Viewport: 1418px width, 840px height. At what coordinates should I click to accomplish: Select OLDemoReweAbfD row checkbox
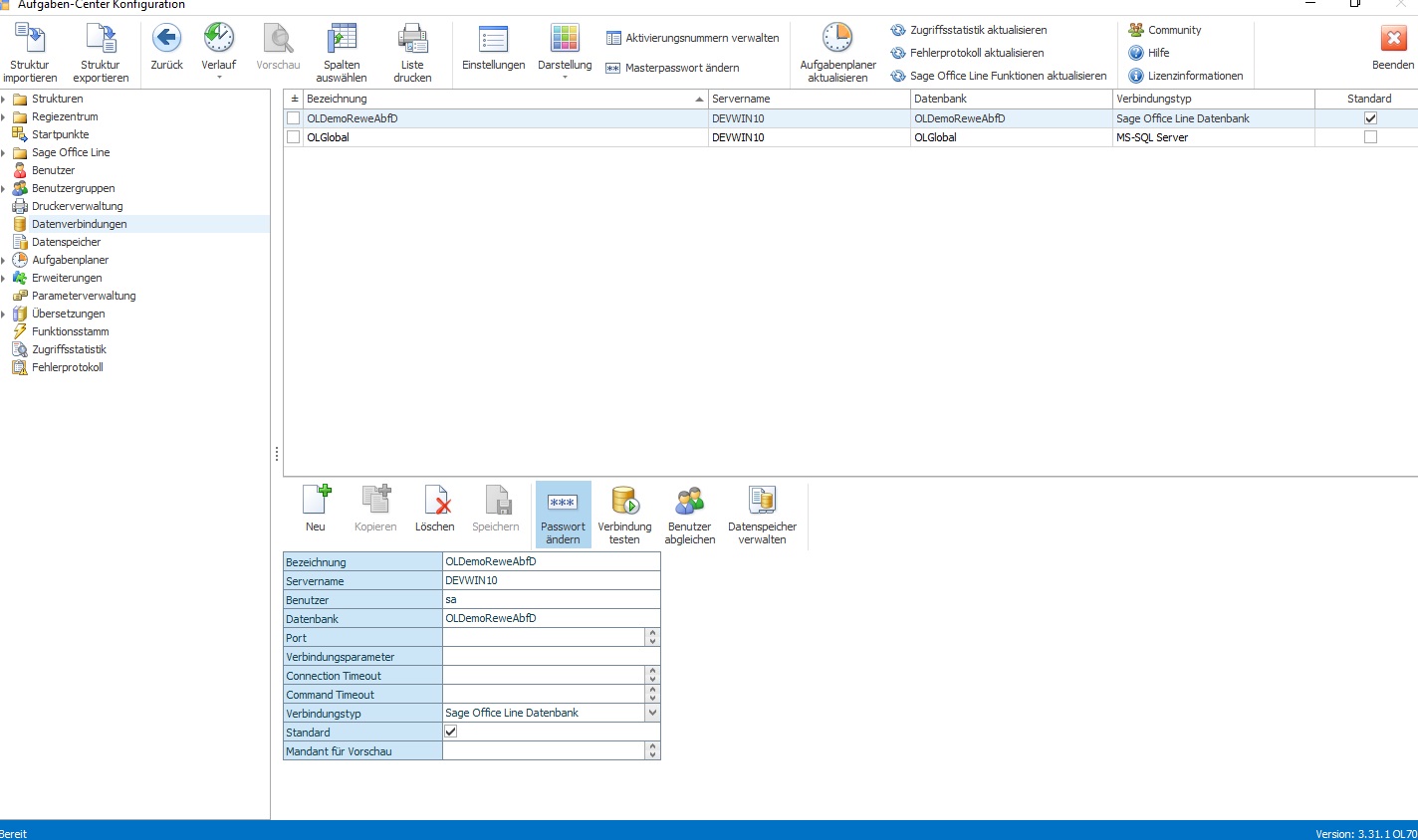[x=294, y=118]
